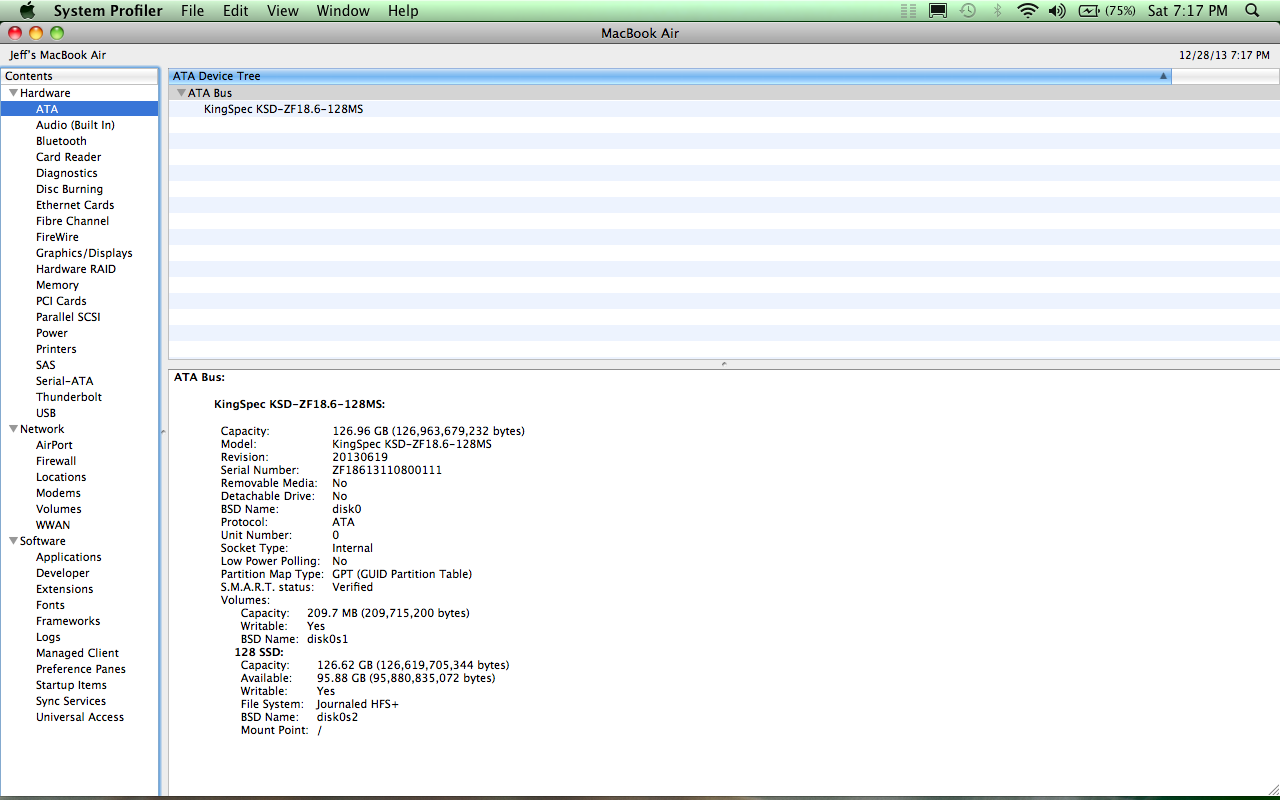Screen dimensions: 1280x800
Task: Collapse the ATA Bus disclosure triangle
Action: [181, 93]
